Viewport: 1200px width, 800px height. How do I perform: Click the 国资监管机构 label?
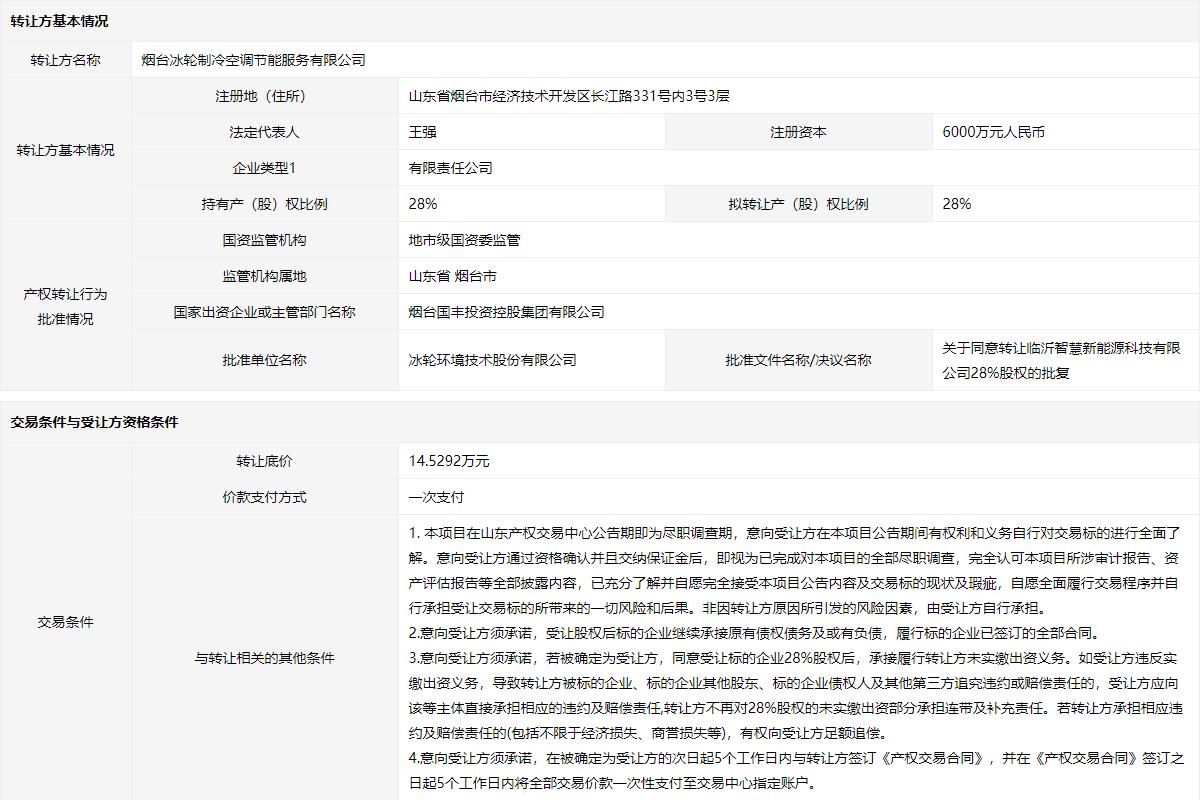[264, 240]
